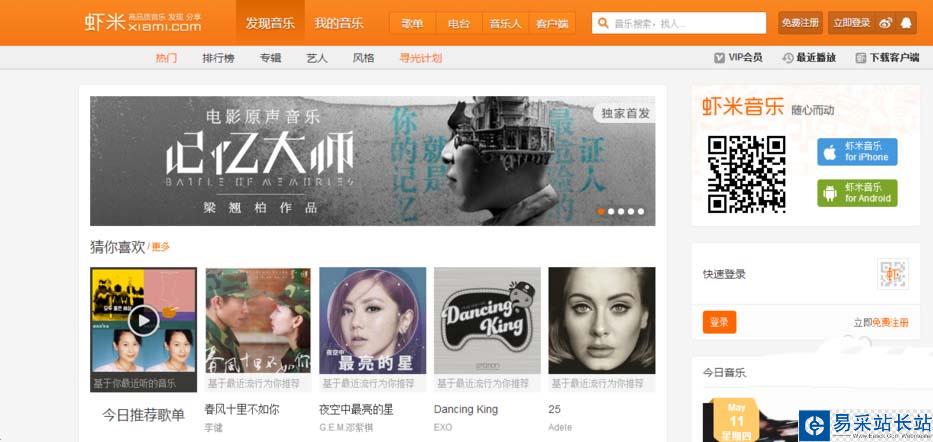The height and width of the screenshot is (442, 933).
Task: Click the search magnifier icon
Action: click(x=603, y=23)
